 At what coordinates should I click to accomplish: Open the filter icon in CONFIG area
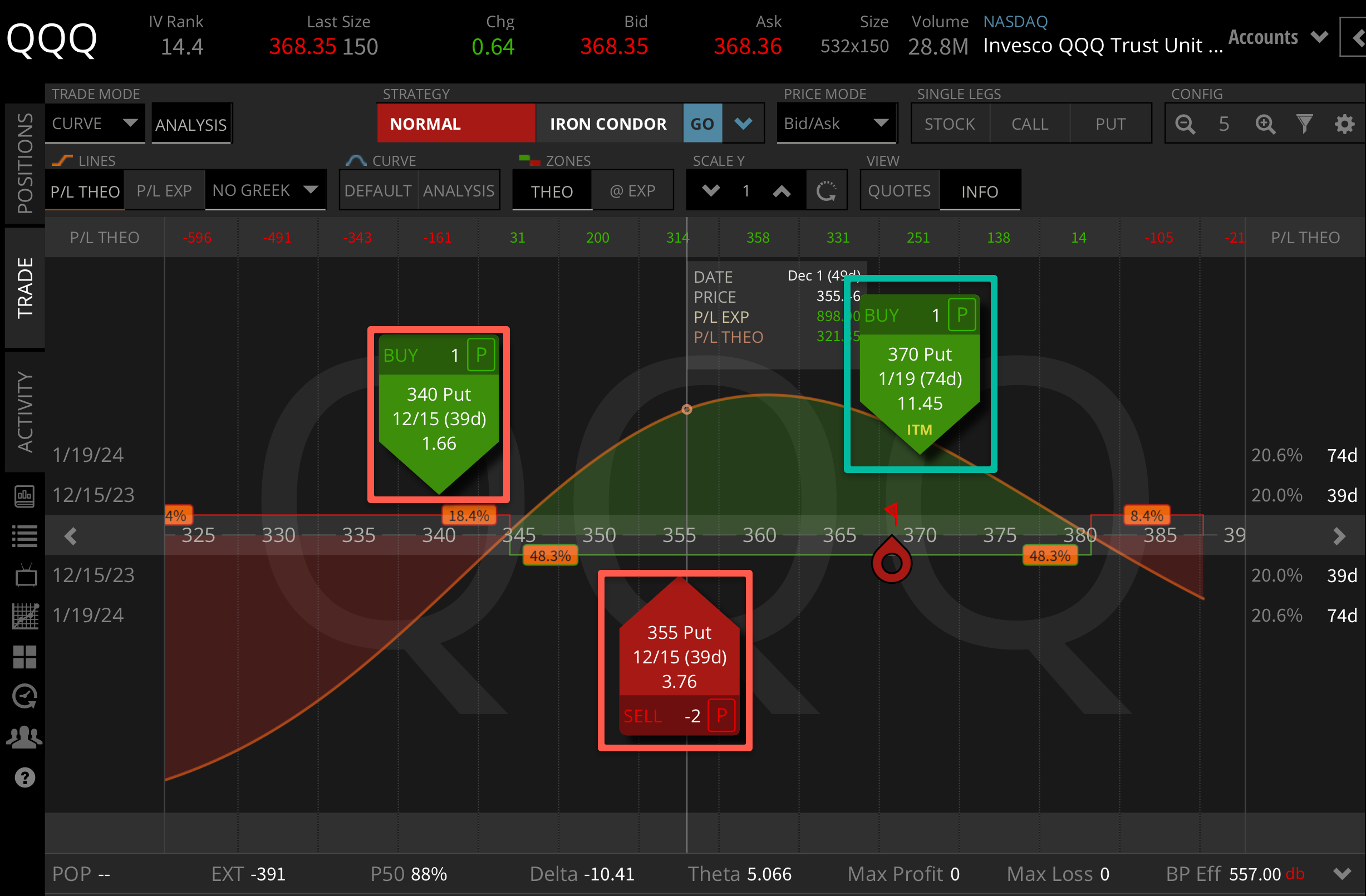[1305, 124]
